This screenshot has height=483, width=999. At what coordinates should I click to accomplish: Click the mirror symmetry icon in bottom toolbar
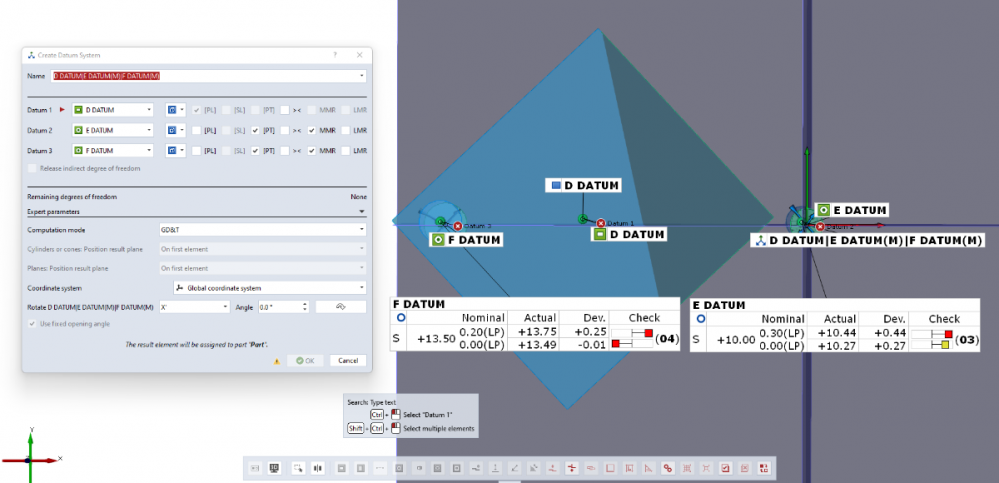pos(317,468)
